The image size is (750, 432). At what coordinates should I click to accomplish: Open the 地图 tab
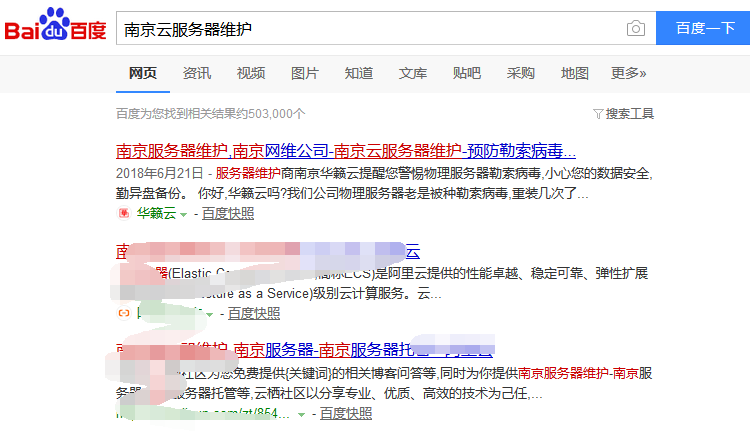[x=574, y=73]
